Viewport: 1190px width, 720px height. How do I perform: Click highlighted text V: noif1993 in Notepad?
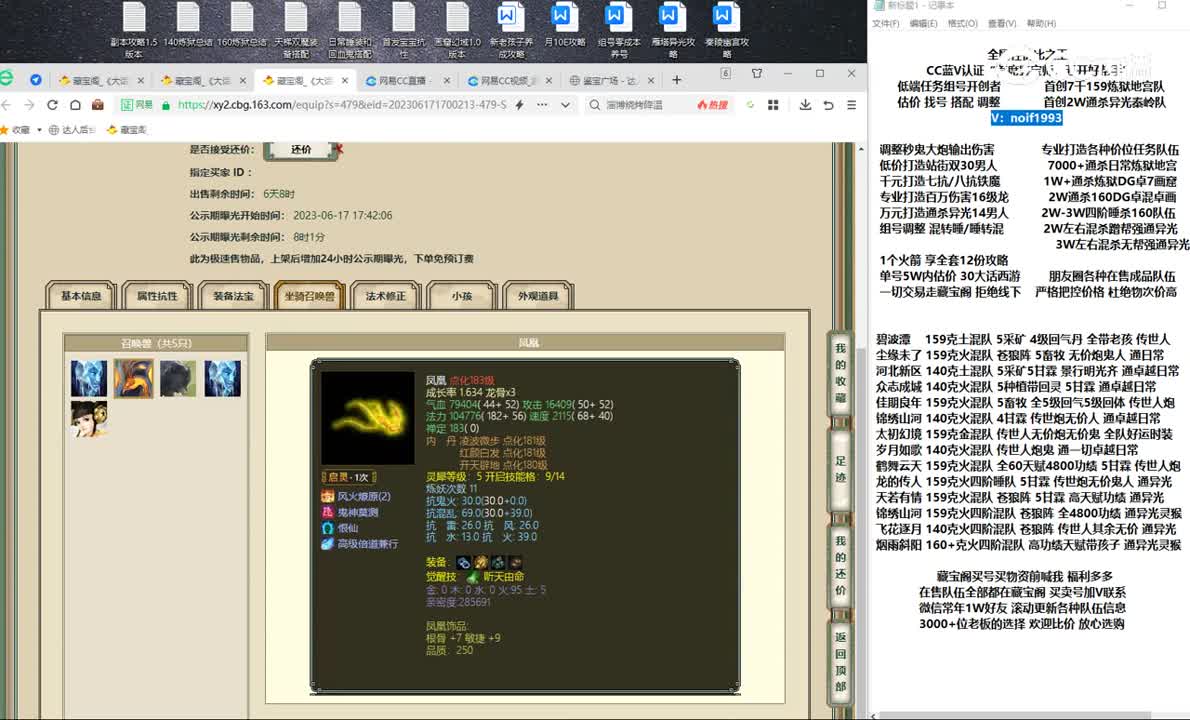coord(1026,118)
